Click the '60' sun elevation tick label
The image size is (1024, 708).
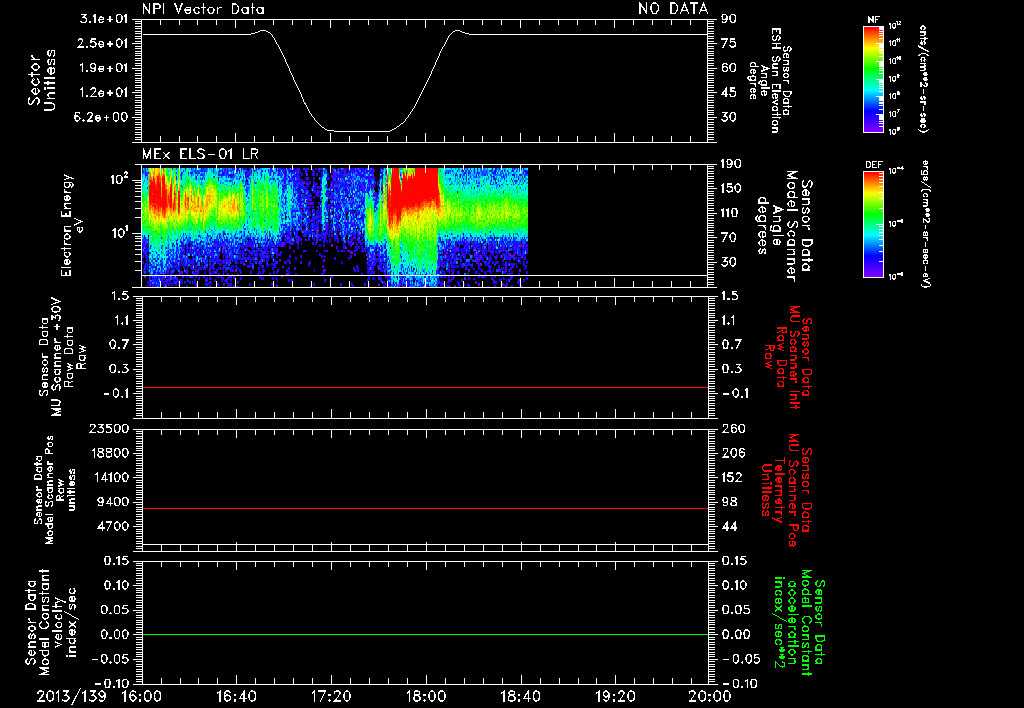point(729,68)
